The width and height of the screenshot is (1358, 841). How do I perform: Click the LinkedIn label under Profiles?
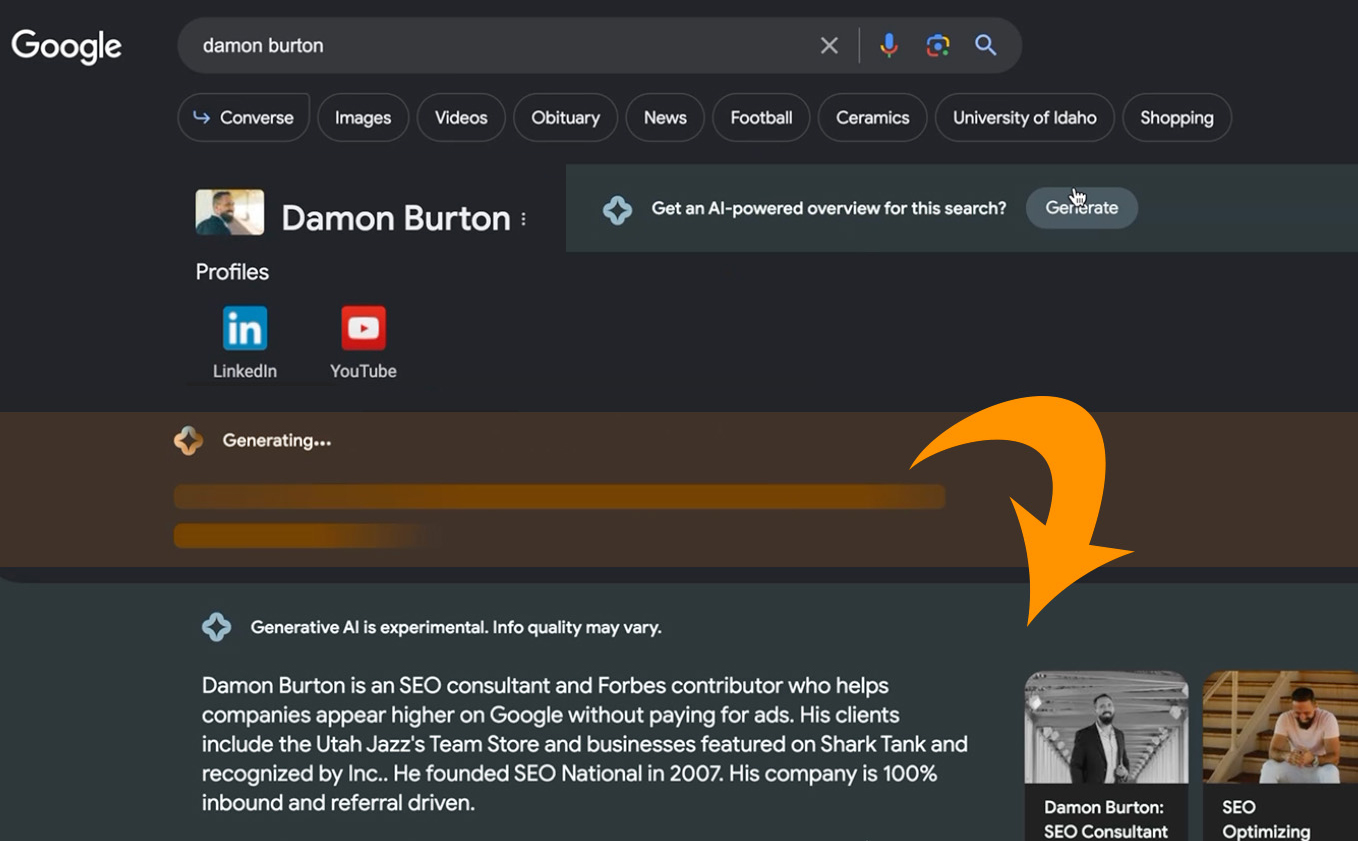click(245, 371)
